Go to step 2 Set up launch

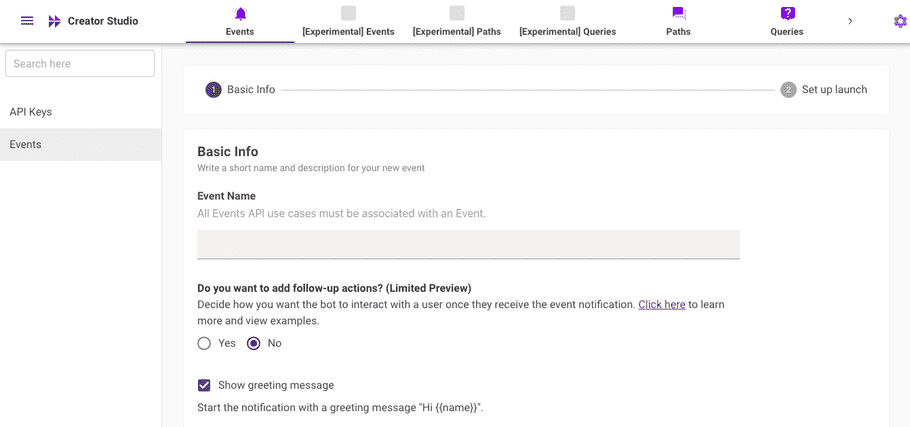tap(824, 90)
